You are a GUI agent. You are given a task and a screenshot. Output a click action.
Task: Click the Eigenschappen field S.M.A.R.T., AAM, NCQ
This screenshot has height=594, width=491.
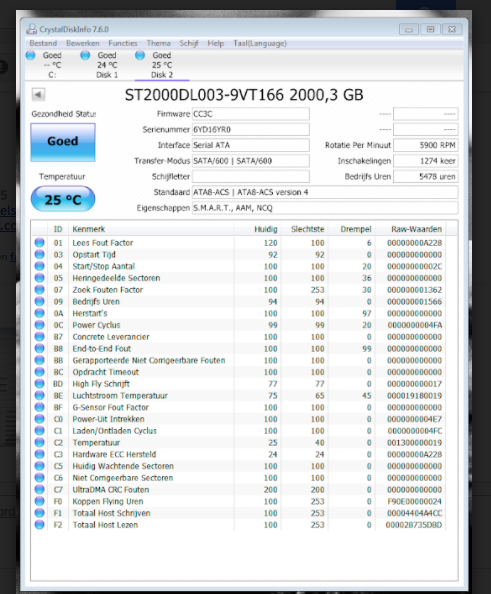[325, 208]
